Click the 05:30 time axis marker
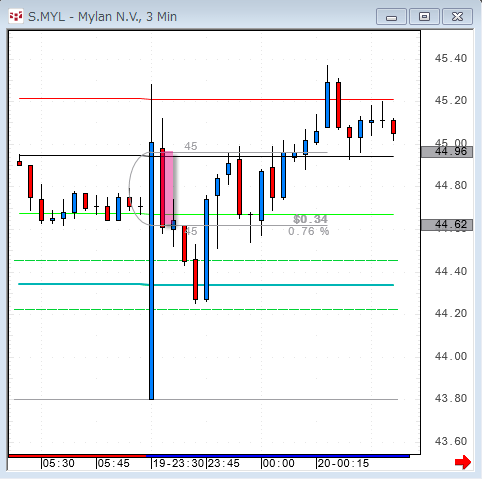Image resolution: width=482 pixels, height=479 pixels. (58, 464)
